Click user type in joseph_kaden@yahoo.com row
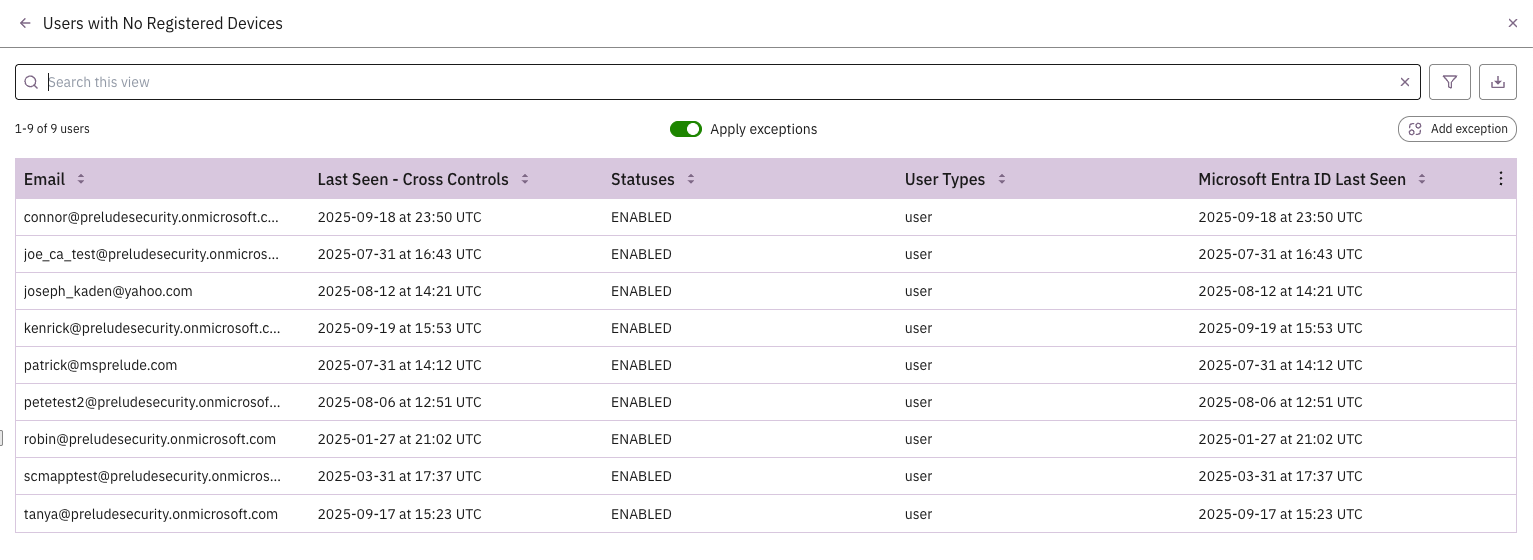The image size is (1533, 560). (x=918, y=291)
